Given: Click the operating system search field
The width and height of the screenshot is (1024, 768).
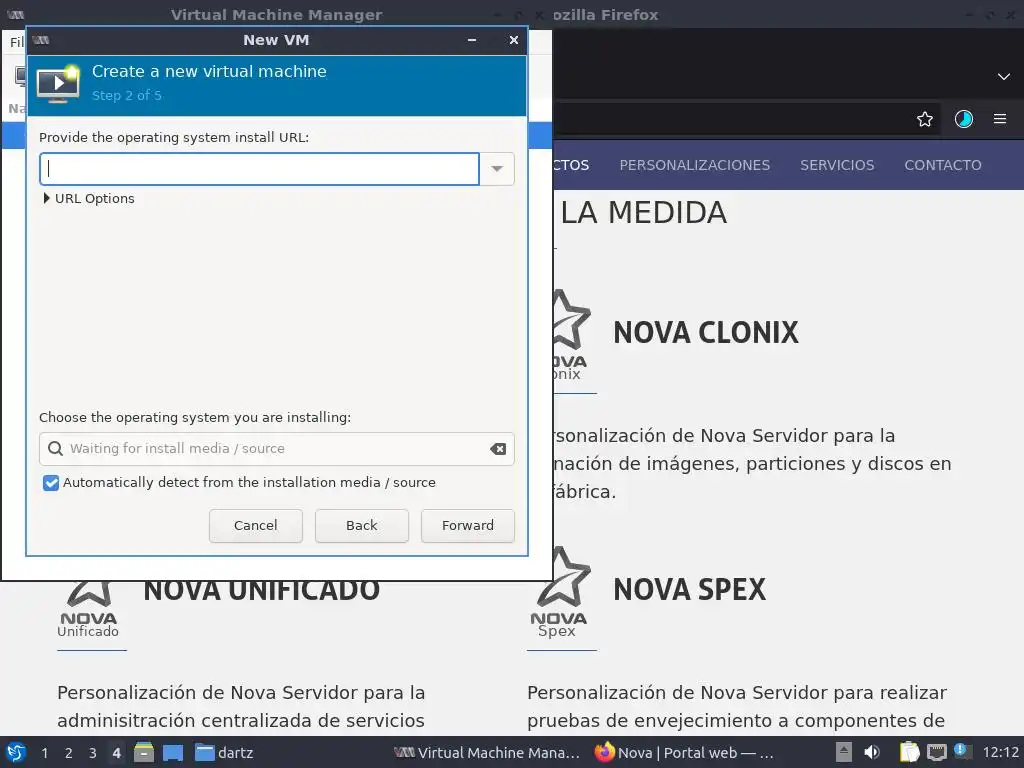Looking at the screenshot, I should (x=277, y=449).
